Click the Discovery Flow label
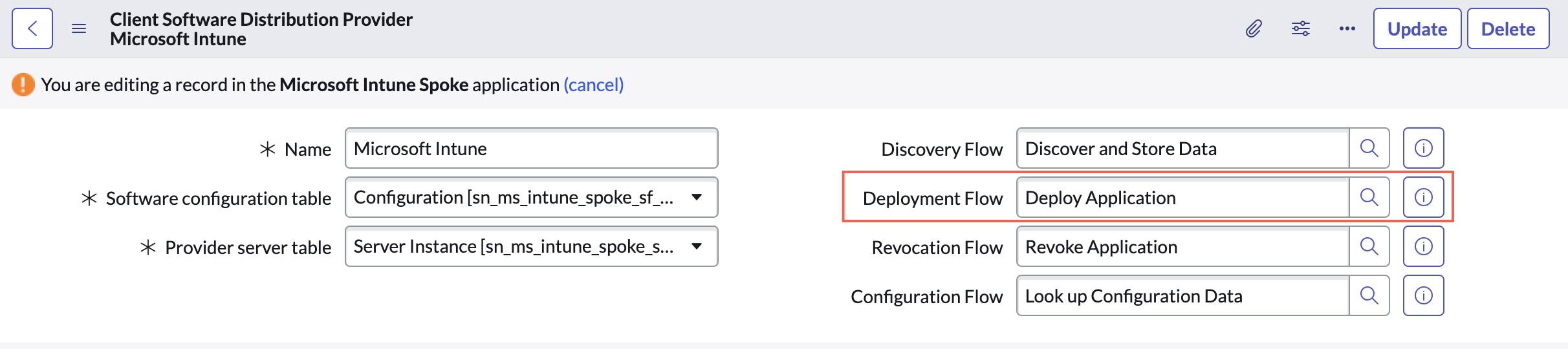The height and width of the screenshot is (349, 1568). point(942,149)
